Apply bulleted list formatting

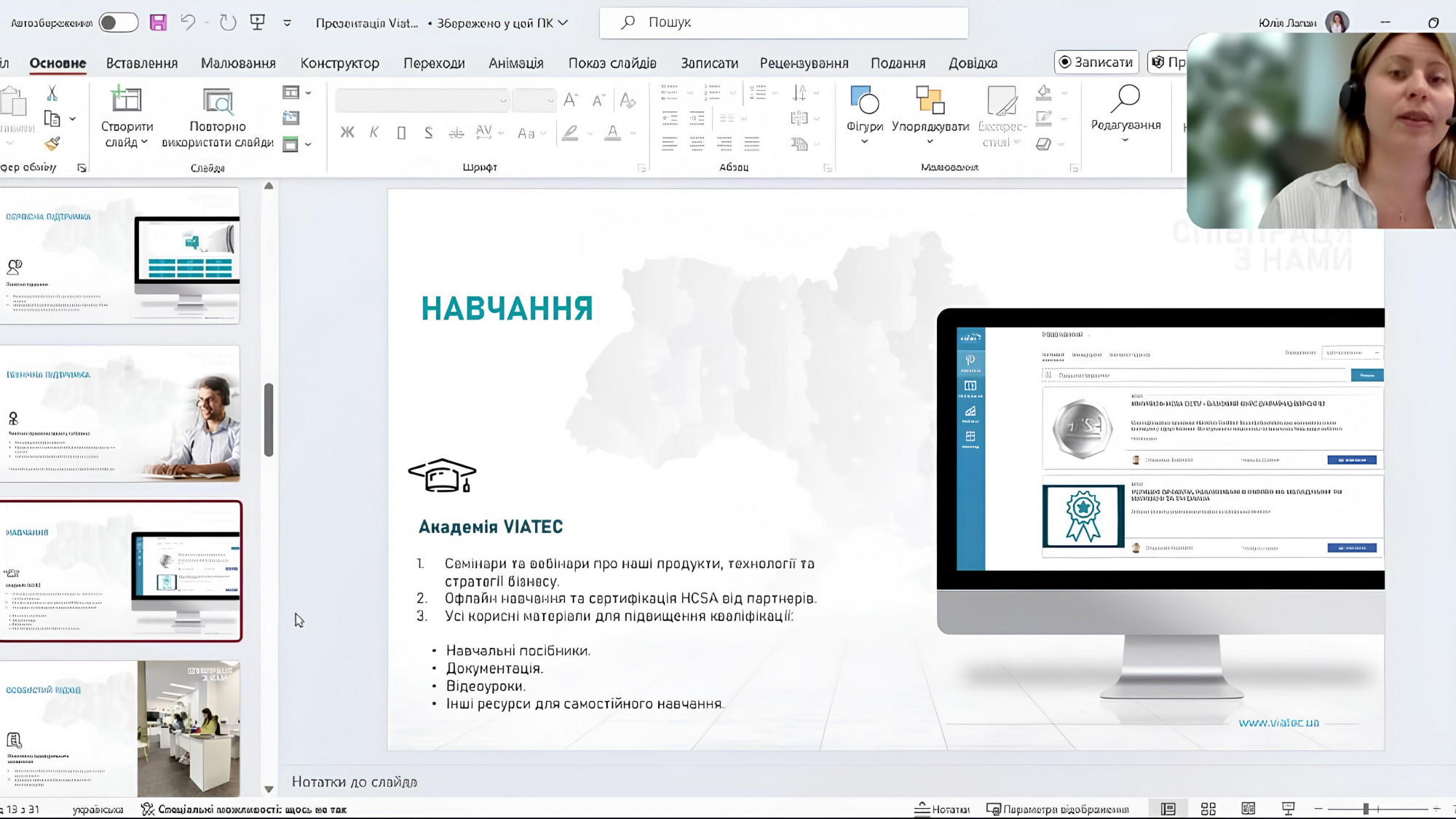click(669, 92)
